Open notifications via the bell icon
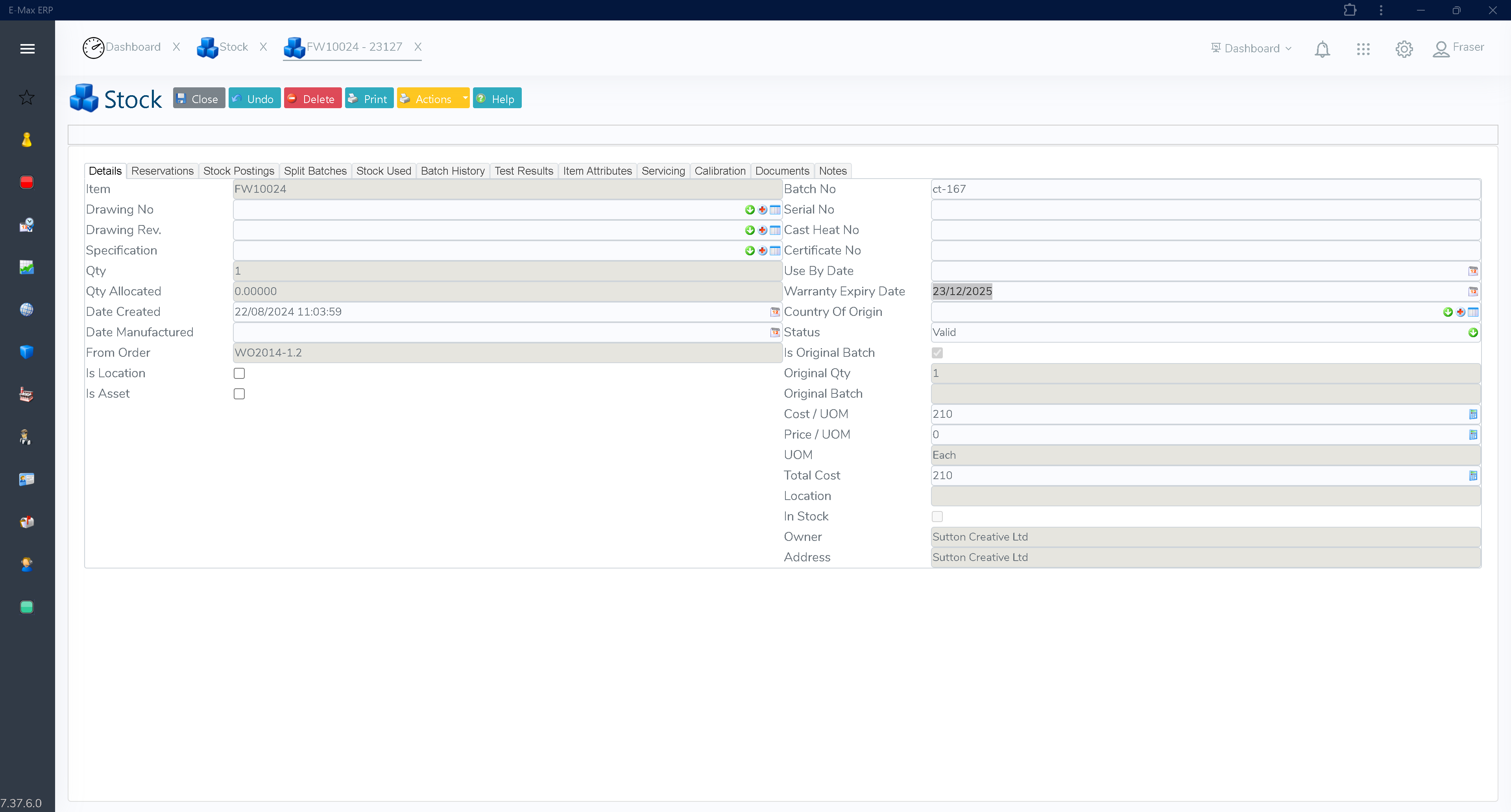 1322,49
